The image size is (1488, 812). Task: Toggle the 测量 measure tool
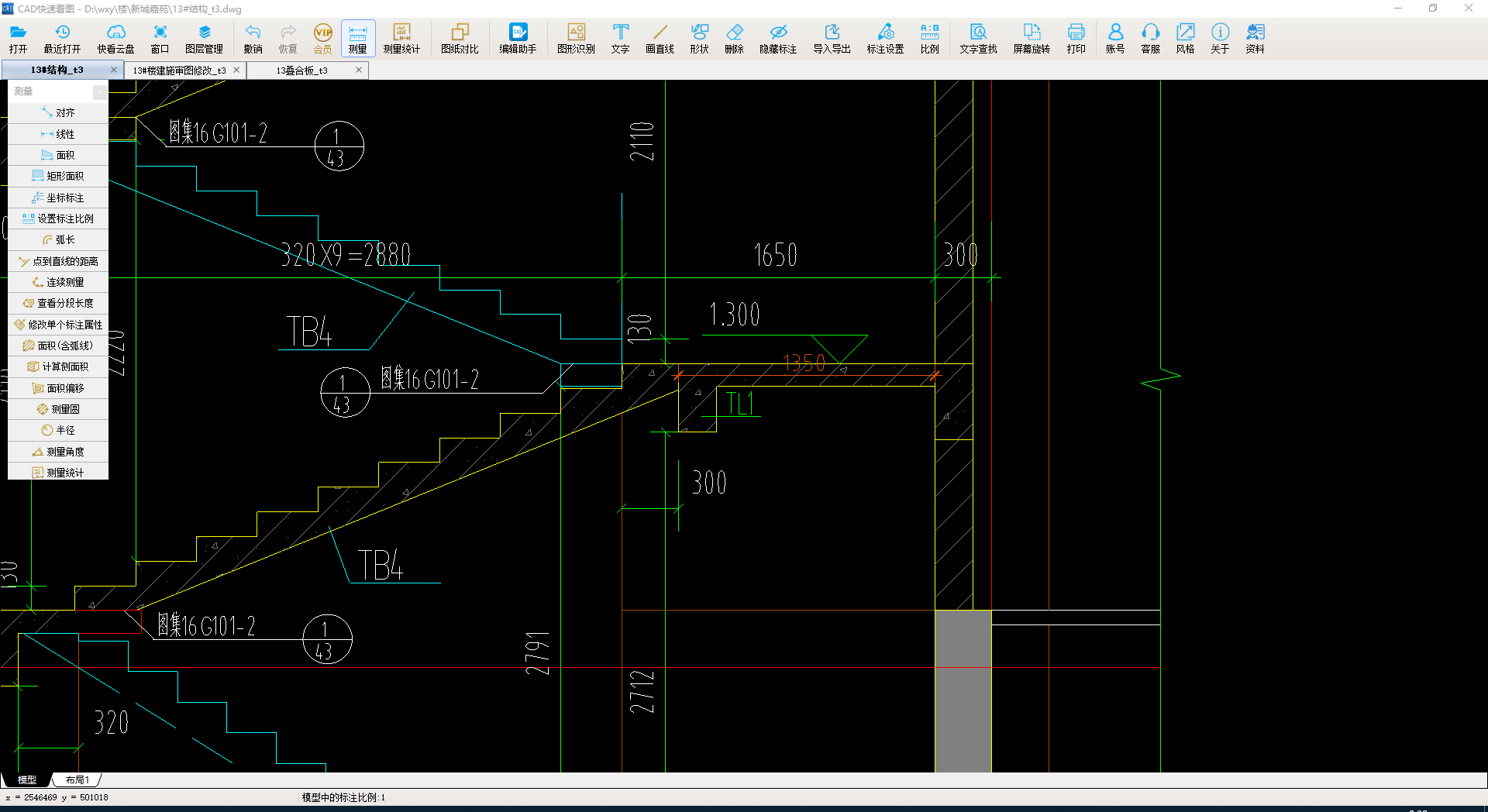point(357,38)
